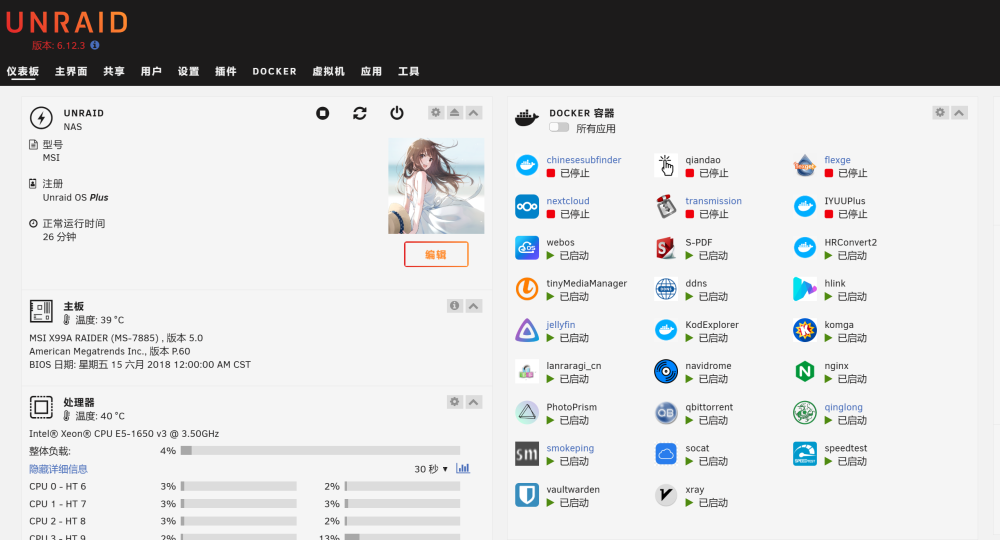Click the qinglong name link
1000x540 pixels.
coord(843,407)
